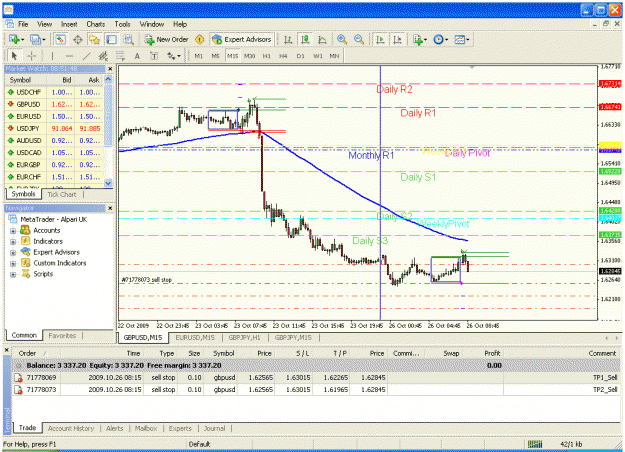Toggle the Chart Shift icon

pos(397,39)
